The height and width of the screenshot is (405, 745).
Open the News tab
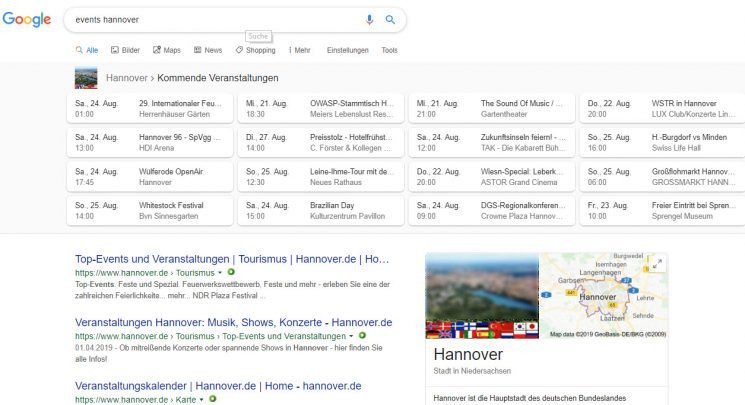pyautogui.click(x=208, y=50)
